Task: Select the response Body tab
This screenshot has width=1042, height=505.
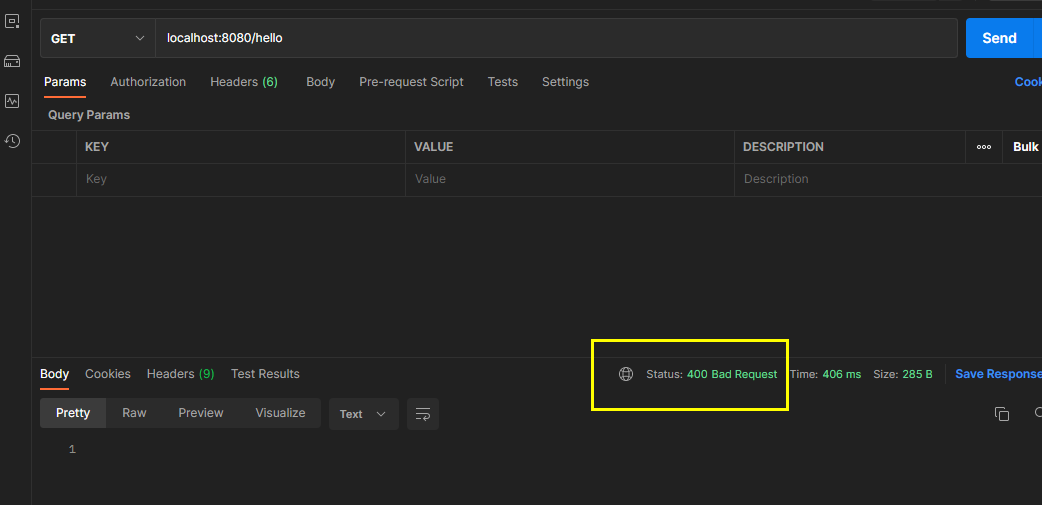Action: 54,374
